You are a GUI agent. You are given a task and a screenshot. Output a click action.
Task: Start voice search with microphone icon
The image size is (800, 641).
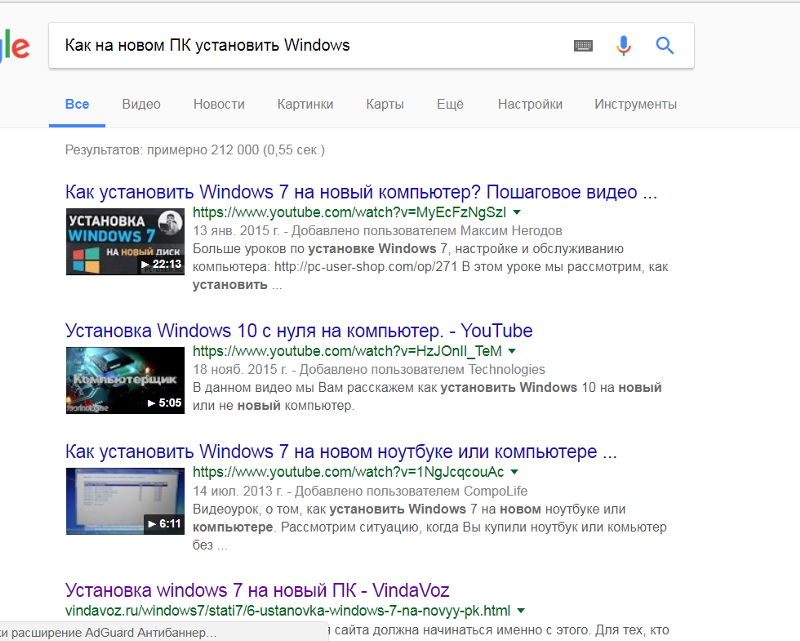(623, 46)
